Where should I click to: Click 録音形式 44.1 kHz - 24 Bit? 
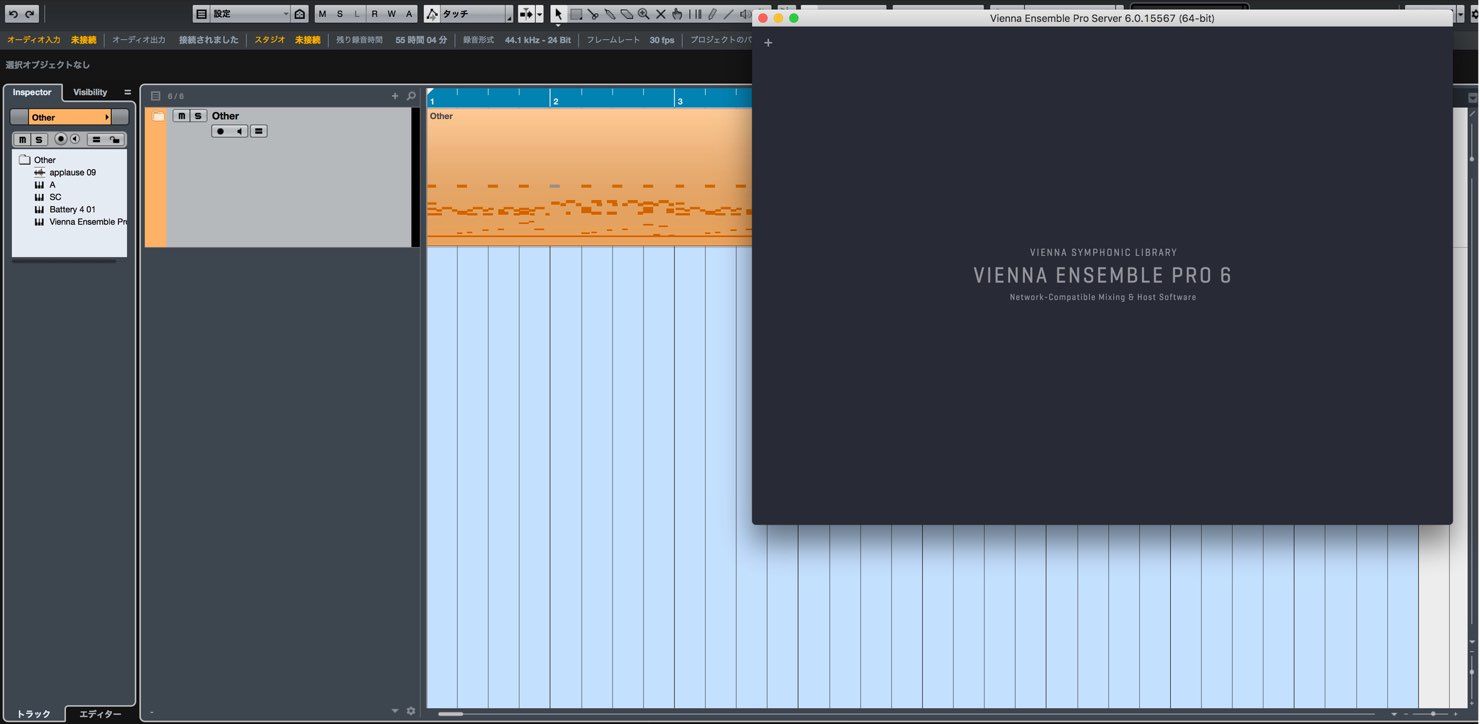tap(517, 40)
